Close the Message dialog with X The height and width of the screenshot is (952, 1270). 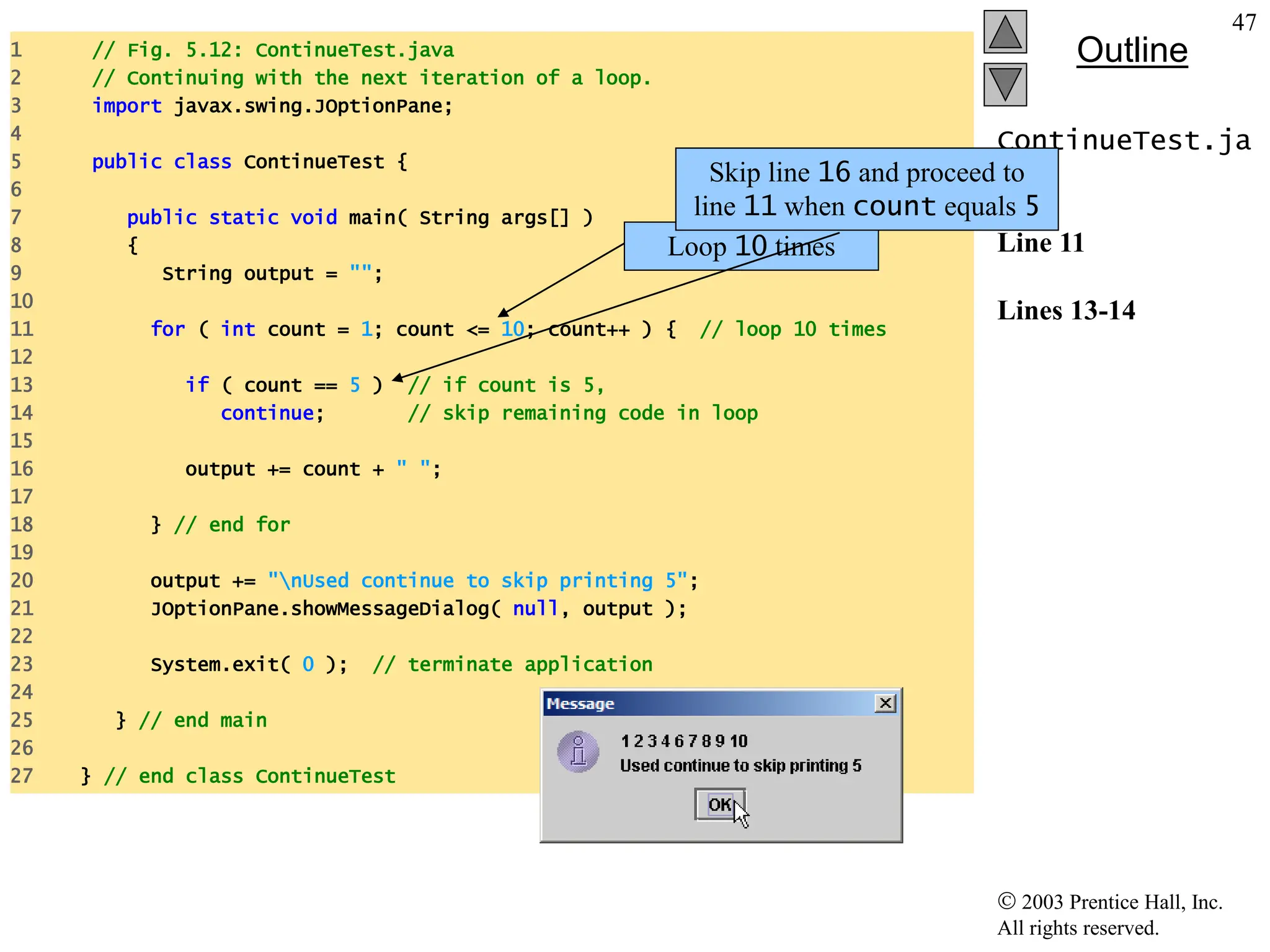[x=886, y=703]
